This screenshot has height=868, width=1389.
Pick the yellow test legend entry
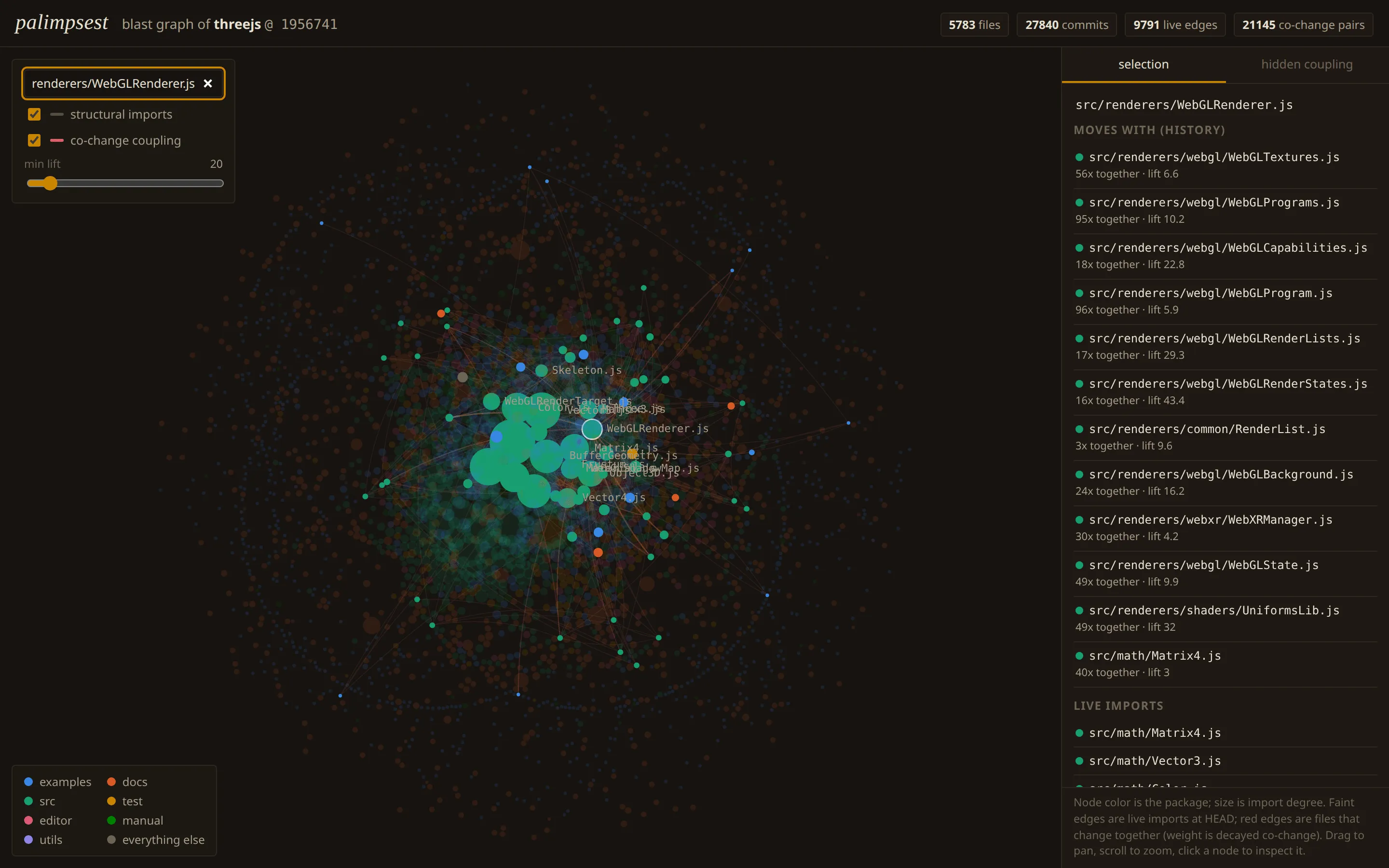tap(125, 801)
